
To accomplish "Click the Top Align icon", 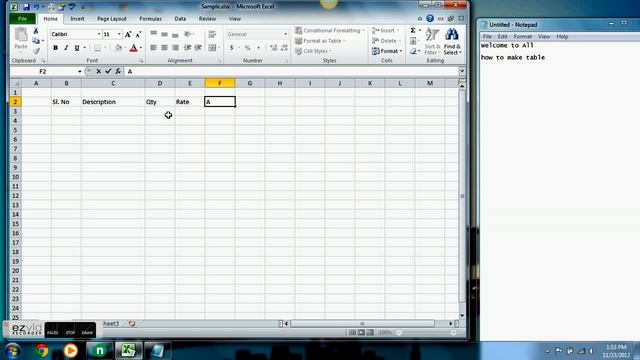I will [x=154, y=34].
